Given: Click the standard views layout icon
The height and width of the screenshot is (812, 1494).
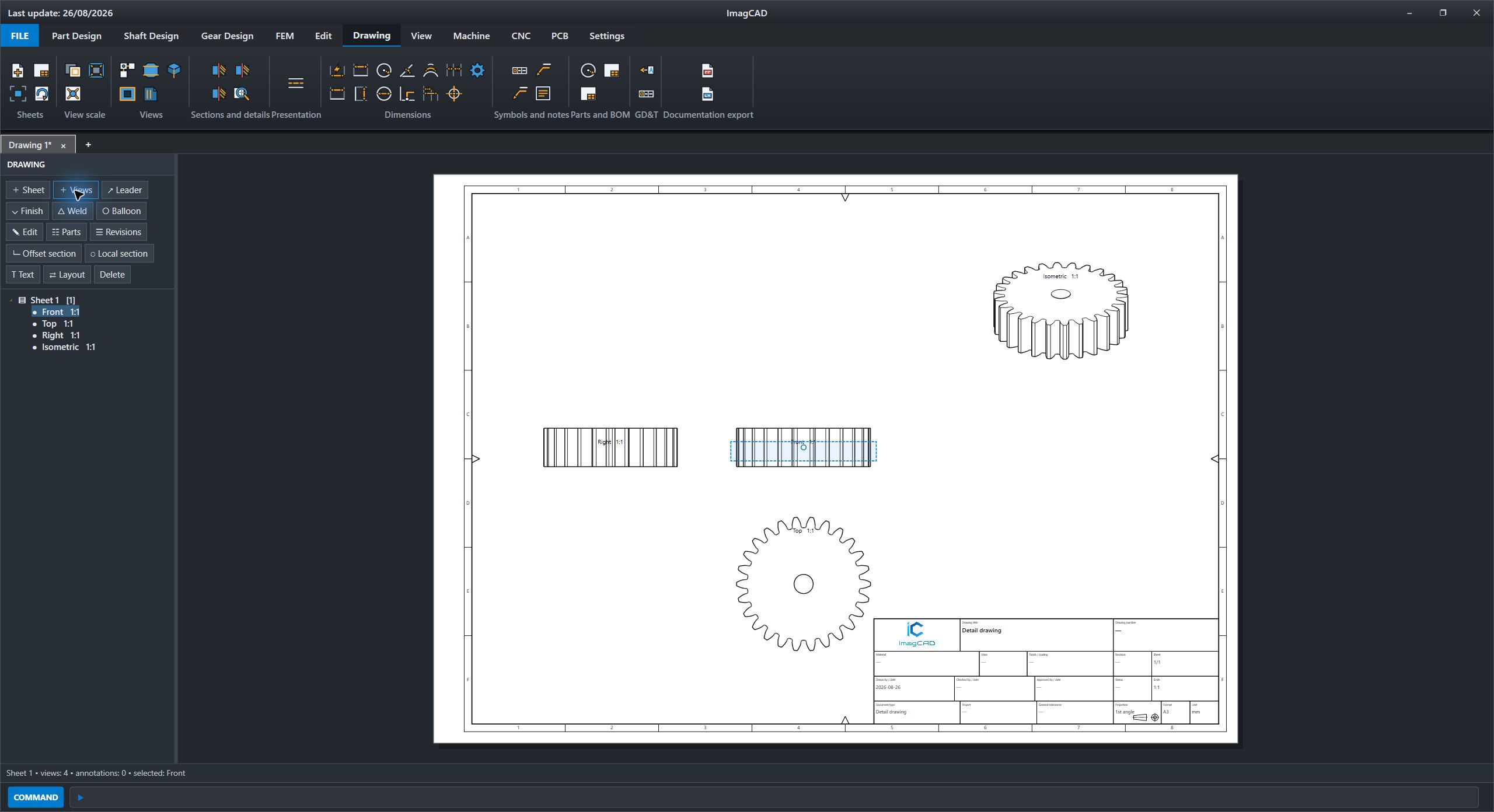Looking at the screenshot, I should coord(127,71).
